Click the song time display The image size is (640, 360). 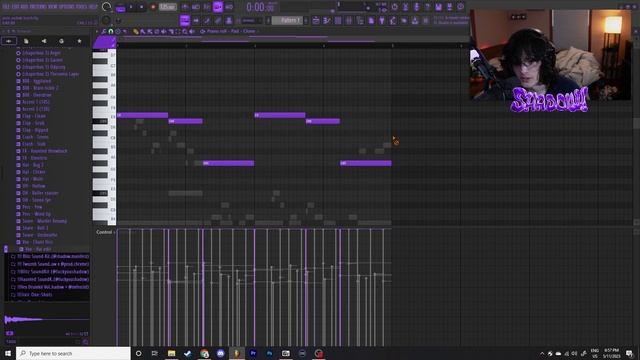point(261,7)
